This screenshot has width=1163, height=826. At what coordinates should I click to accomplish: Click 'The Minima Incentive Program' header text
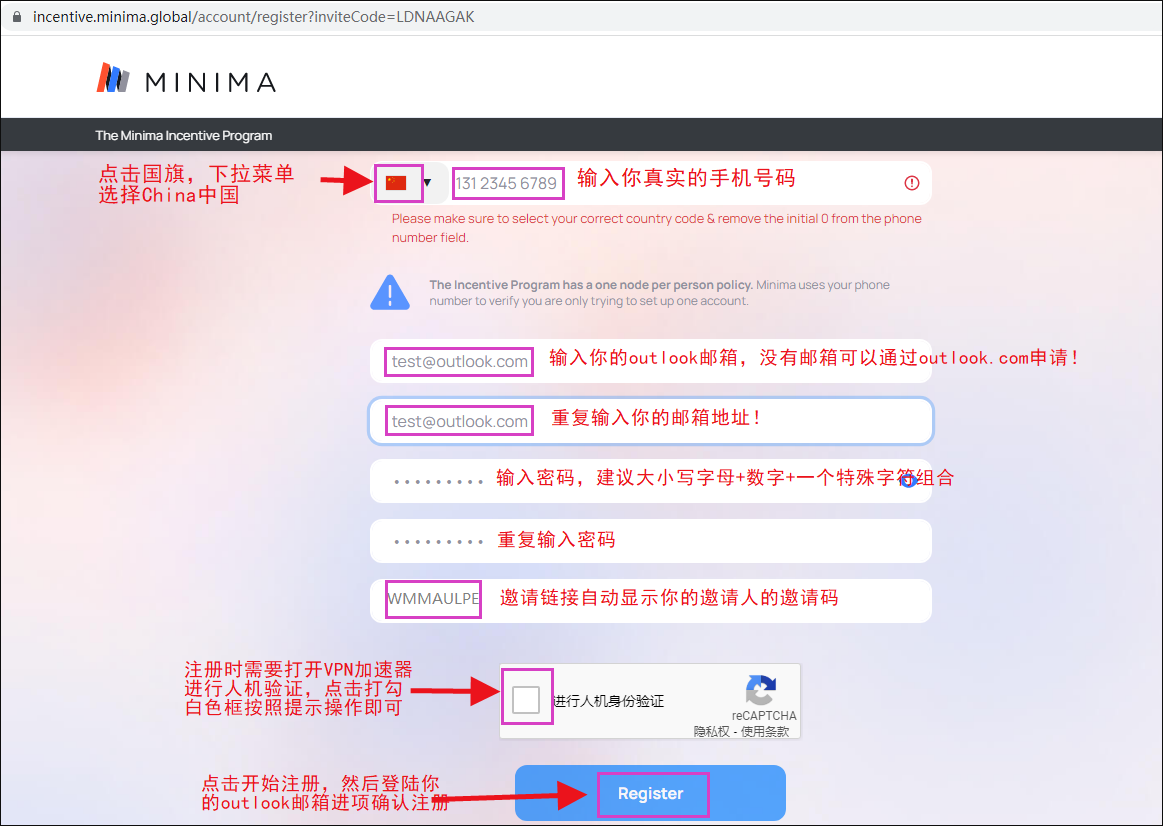[x=183, y=135]
